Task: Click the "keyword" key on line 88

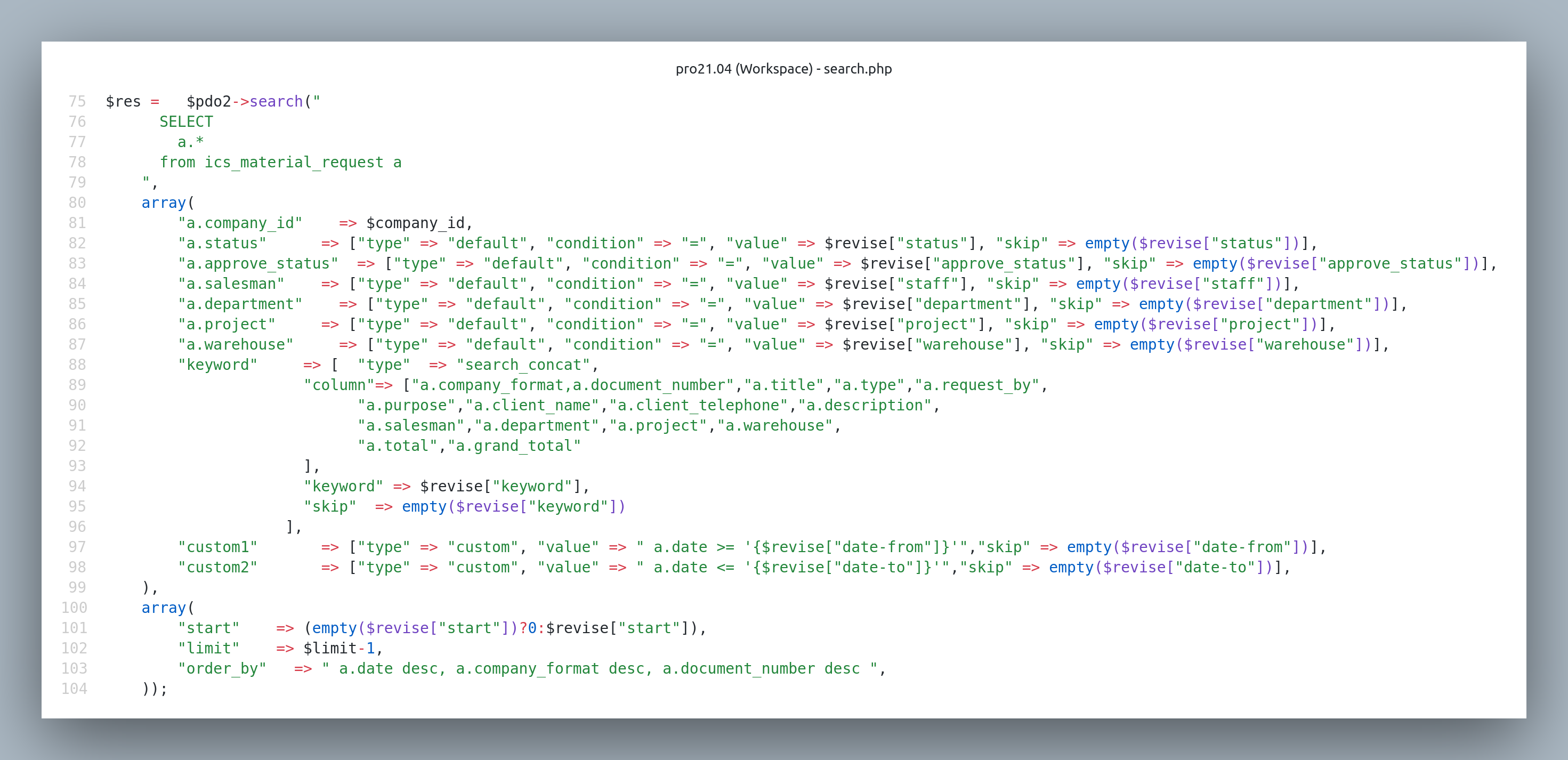Action: click(218, 365)
